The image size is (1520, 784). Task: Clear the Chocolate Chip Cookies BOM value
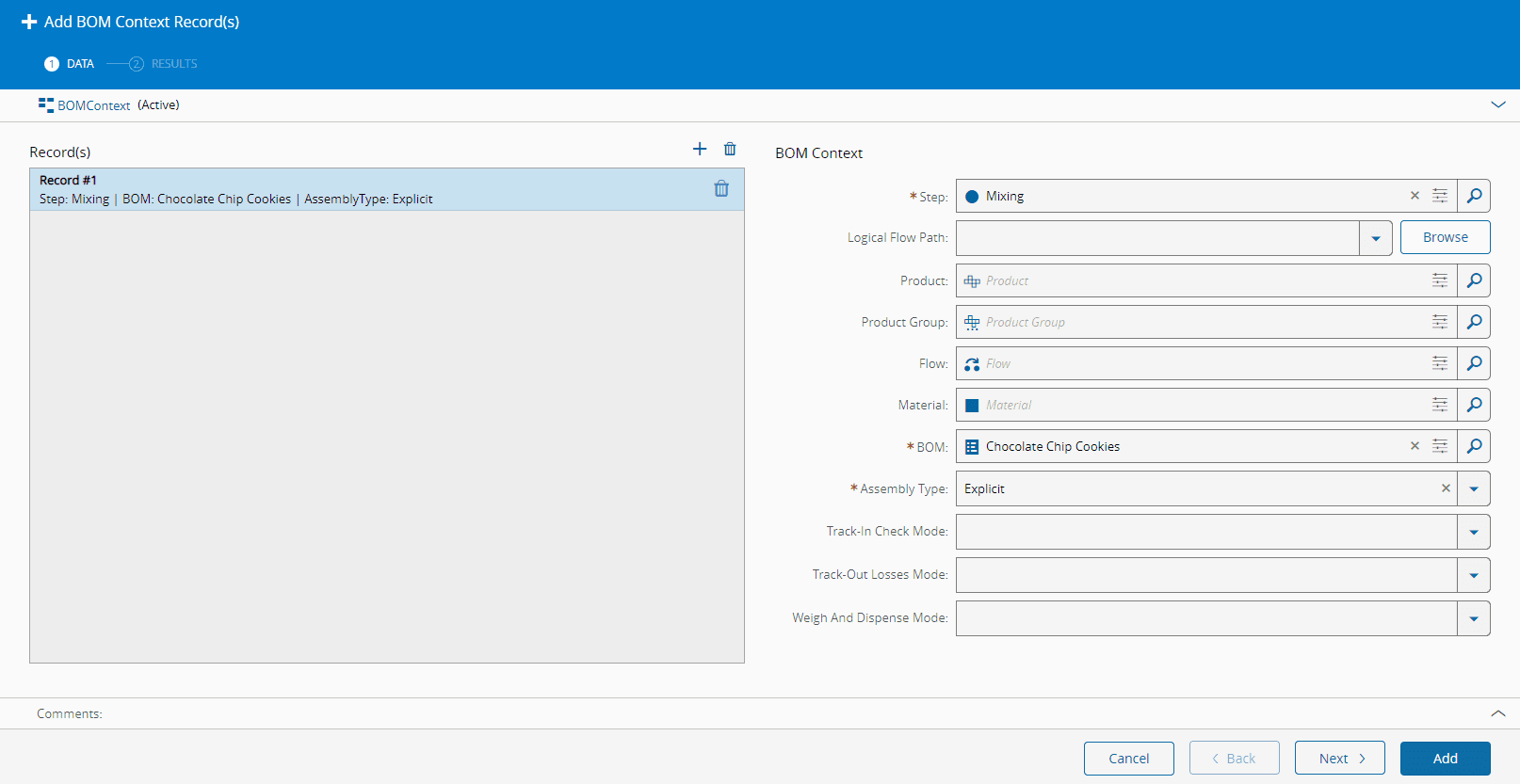1415,446
